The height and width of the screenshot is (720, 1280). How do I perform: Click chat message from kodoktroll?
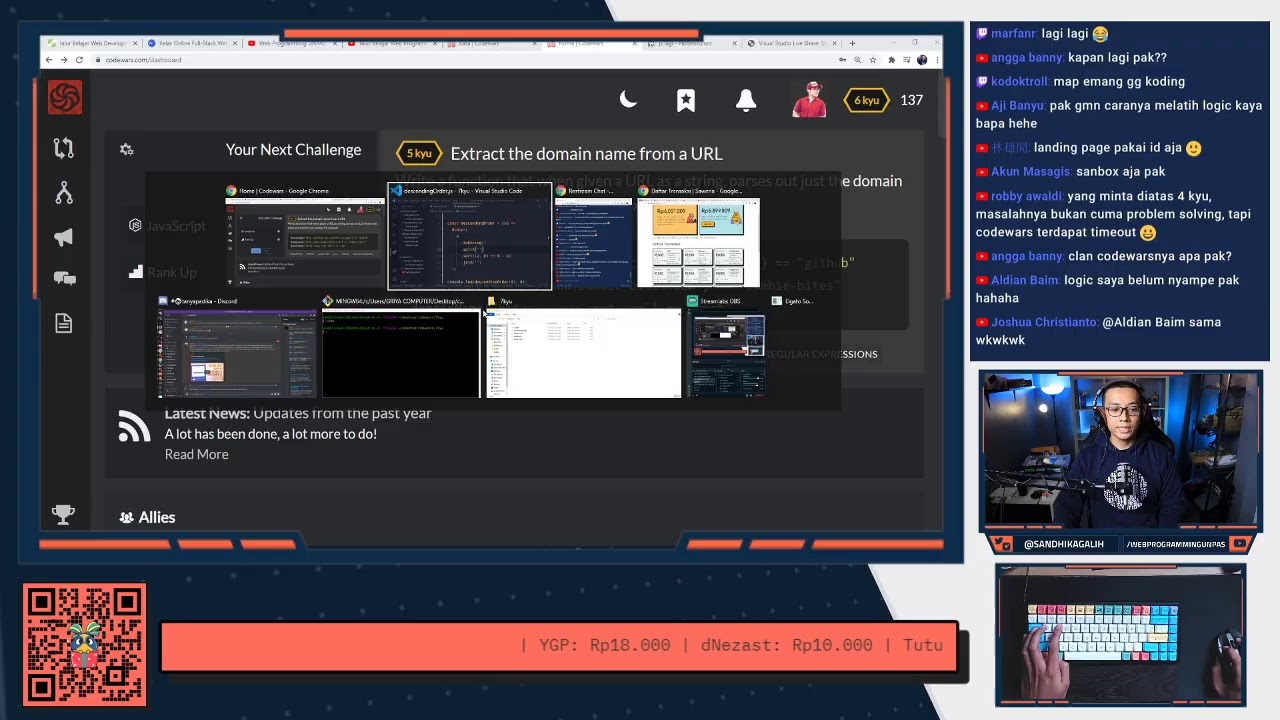(x=1080, y=81)
